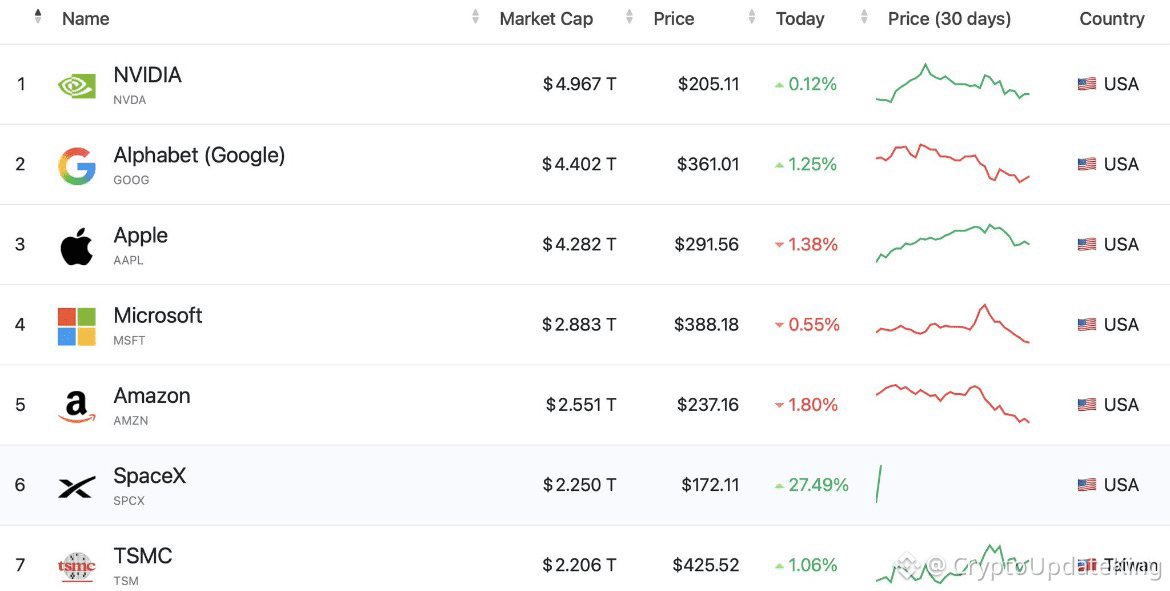Sort table using arrows before Price (30 days)
Screen dimensions: 1170x591
click(x=865, y=17)
